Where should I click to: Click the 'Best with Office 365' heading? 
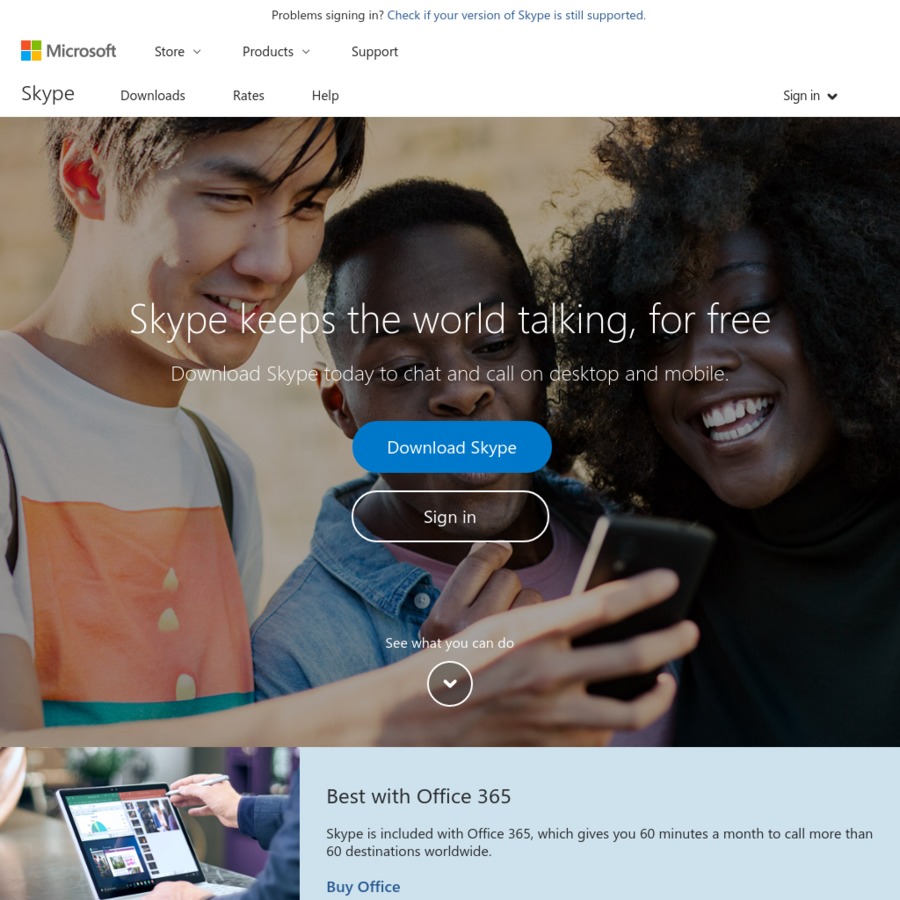(x=418, y=797)
